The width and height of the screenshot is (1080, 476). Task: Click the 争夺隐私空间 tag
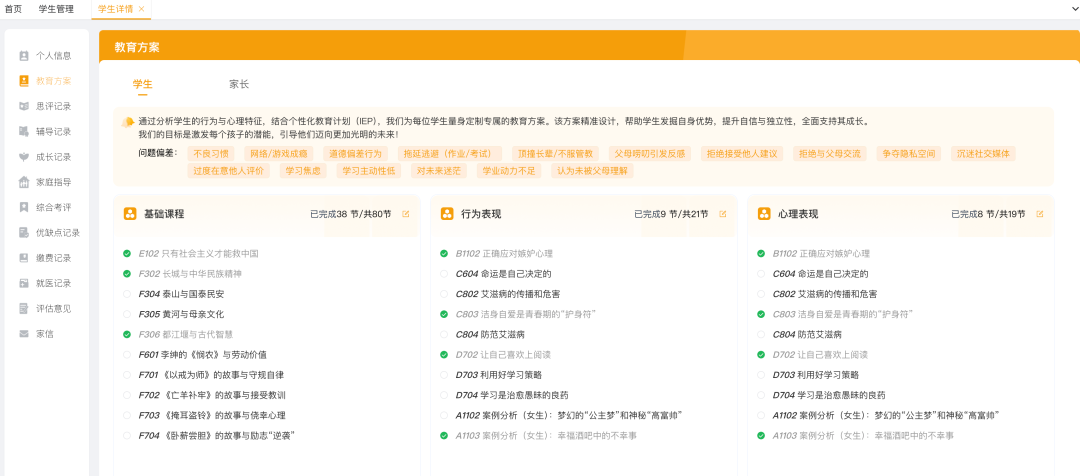(x=908, y=154)
